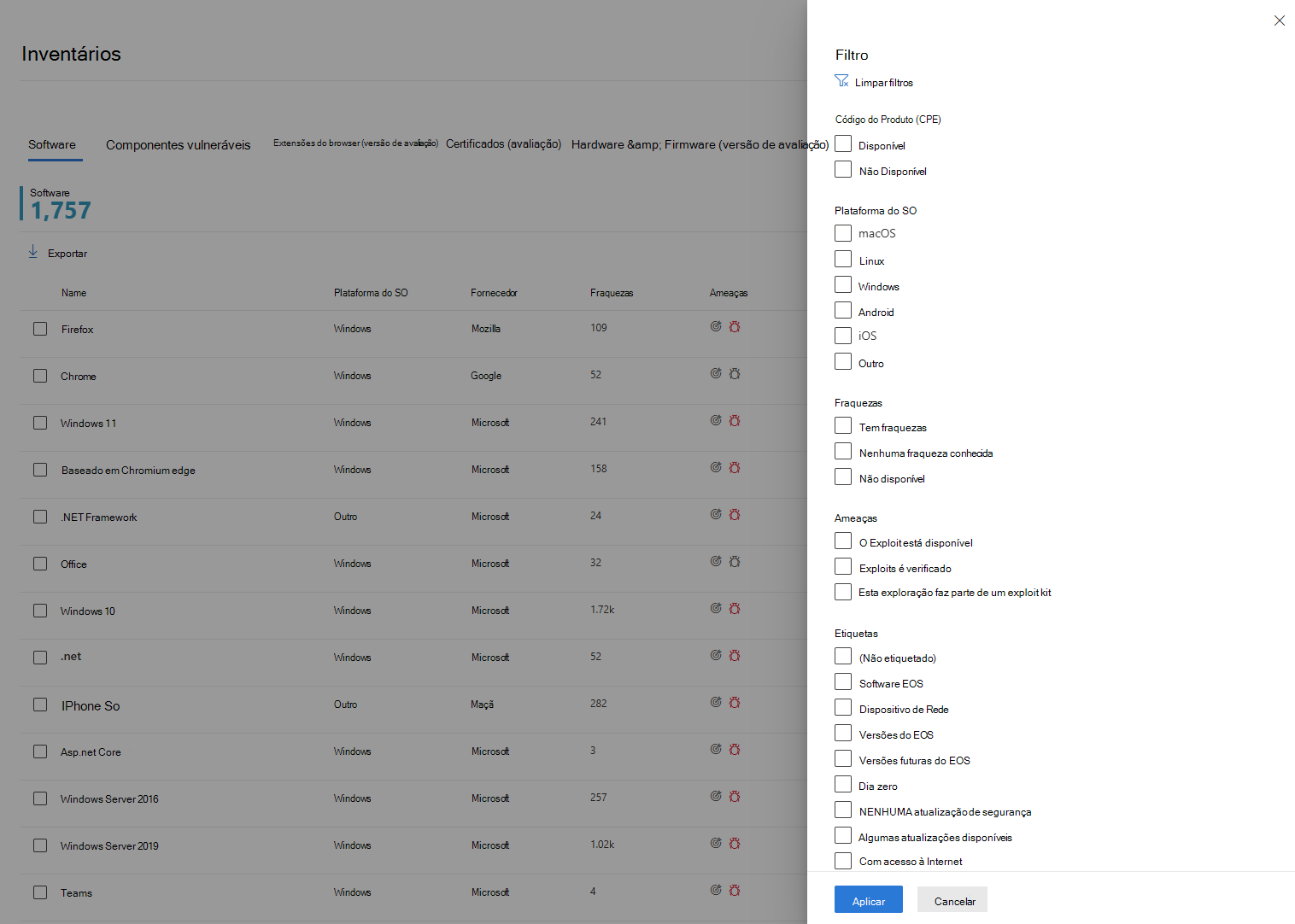
Task: Click the bug icon for Baseado em Chromium edge
Action: point(735,467)
